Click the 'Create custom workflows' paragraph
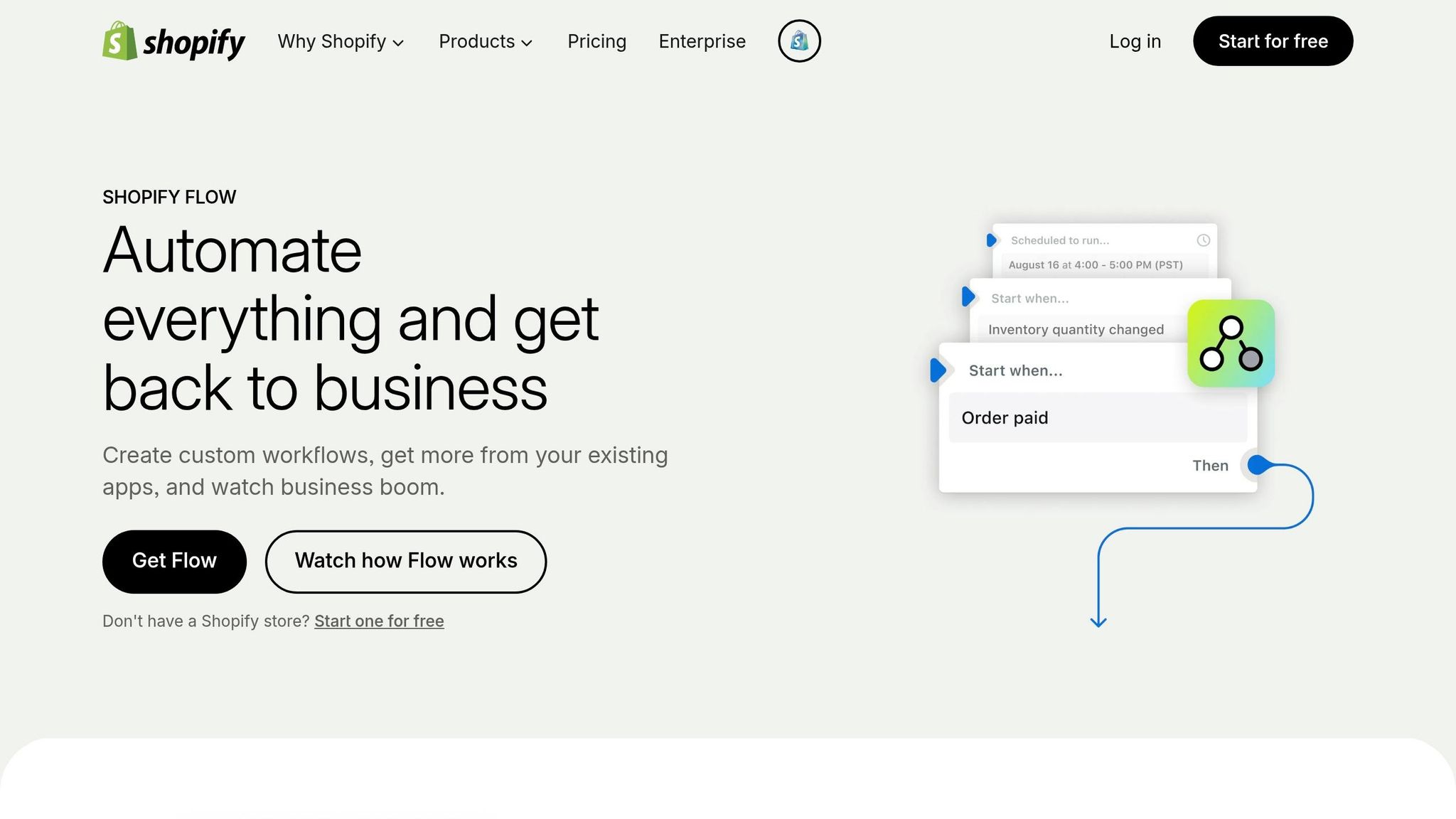 coord(385,471)
